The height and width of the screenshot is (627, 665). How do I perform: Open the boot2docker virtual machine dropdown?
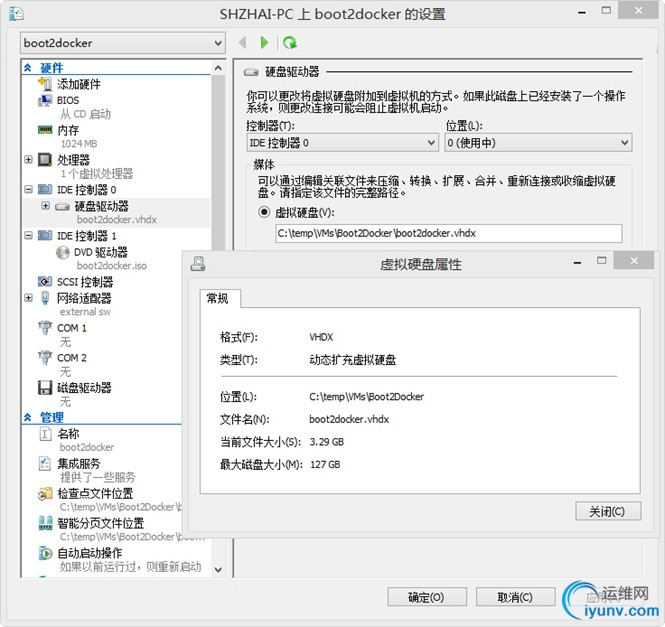tap(123, 43)
